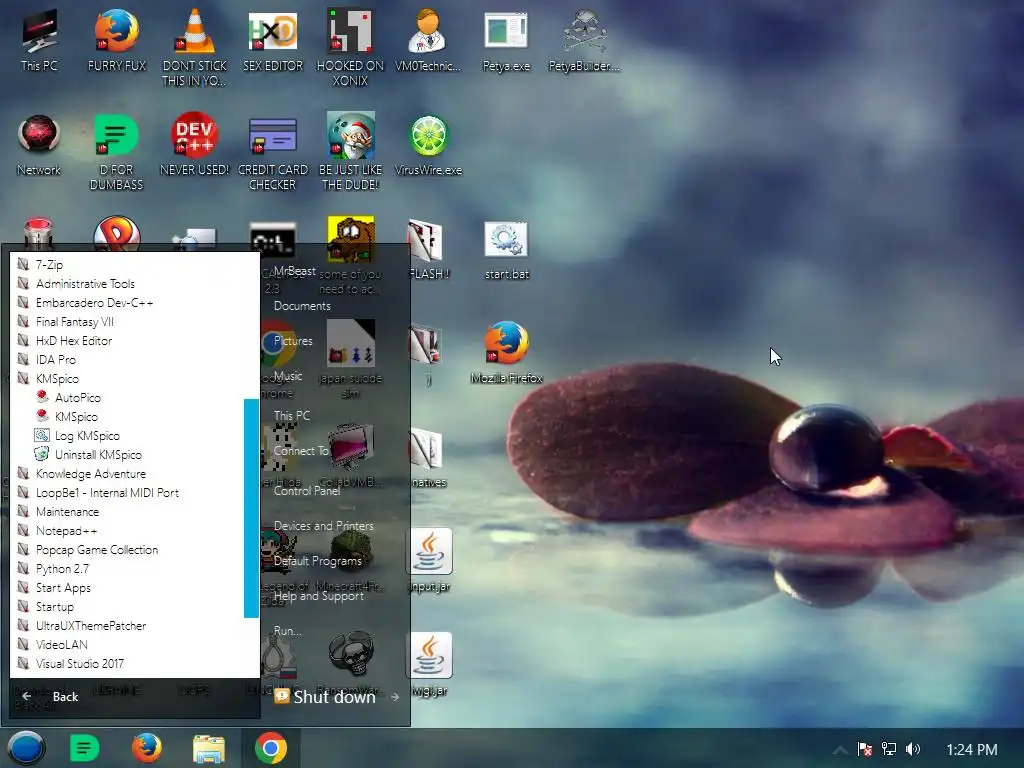This screenshot has width=1024, height=768.
Task: Open Run... from start menu
Action: [287, 631]
